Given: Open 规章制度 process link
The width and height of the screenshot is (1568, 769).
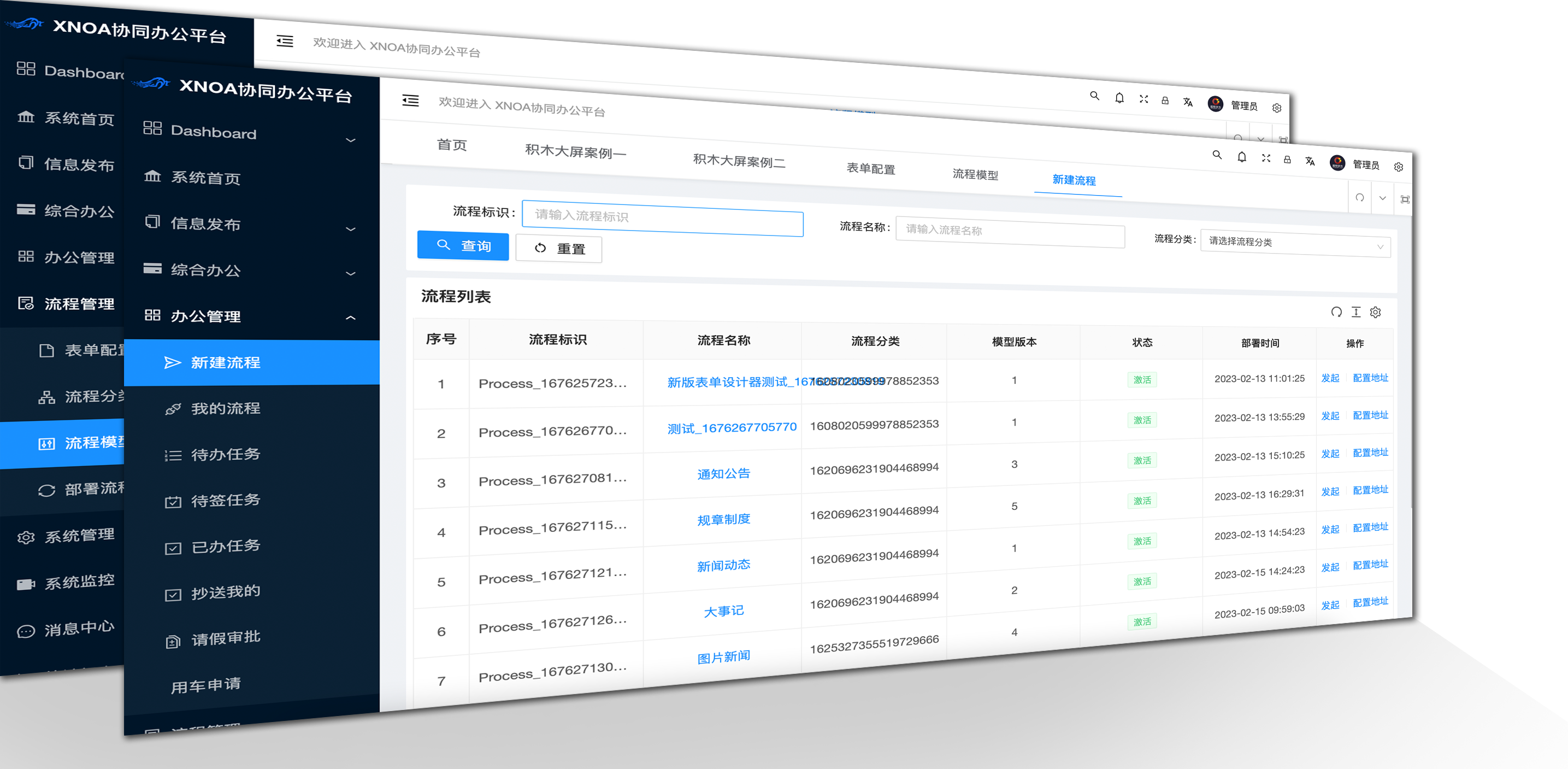Looking at the screenshot, I should click(723, 519).
